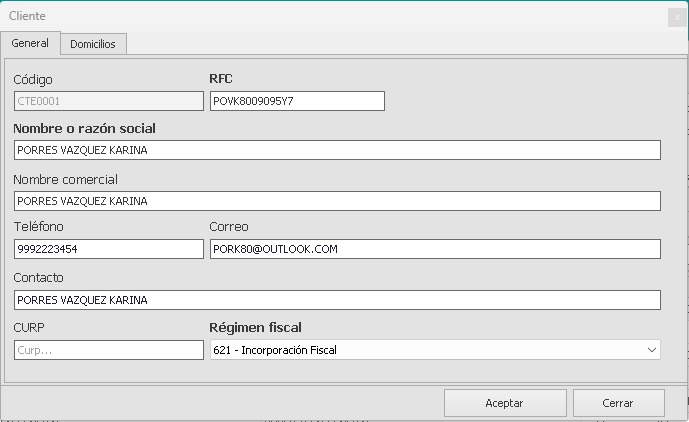The height and width of the screenshot is (422, 689).
Task: Click the bold 'Régimen fiscal' label
Action: [255, 327]
